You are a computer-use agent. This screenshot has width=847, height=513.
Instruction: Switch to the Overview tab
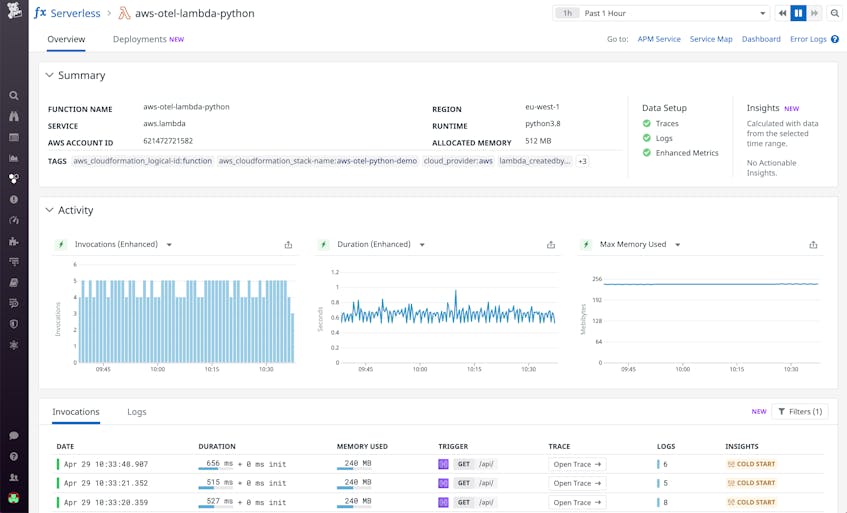(66, 39)
